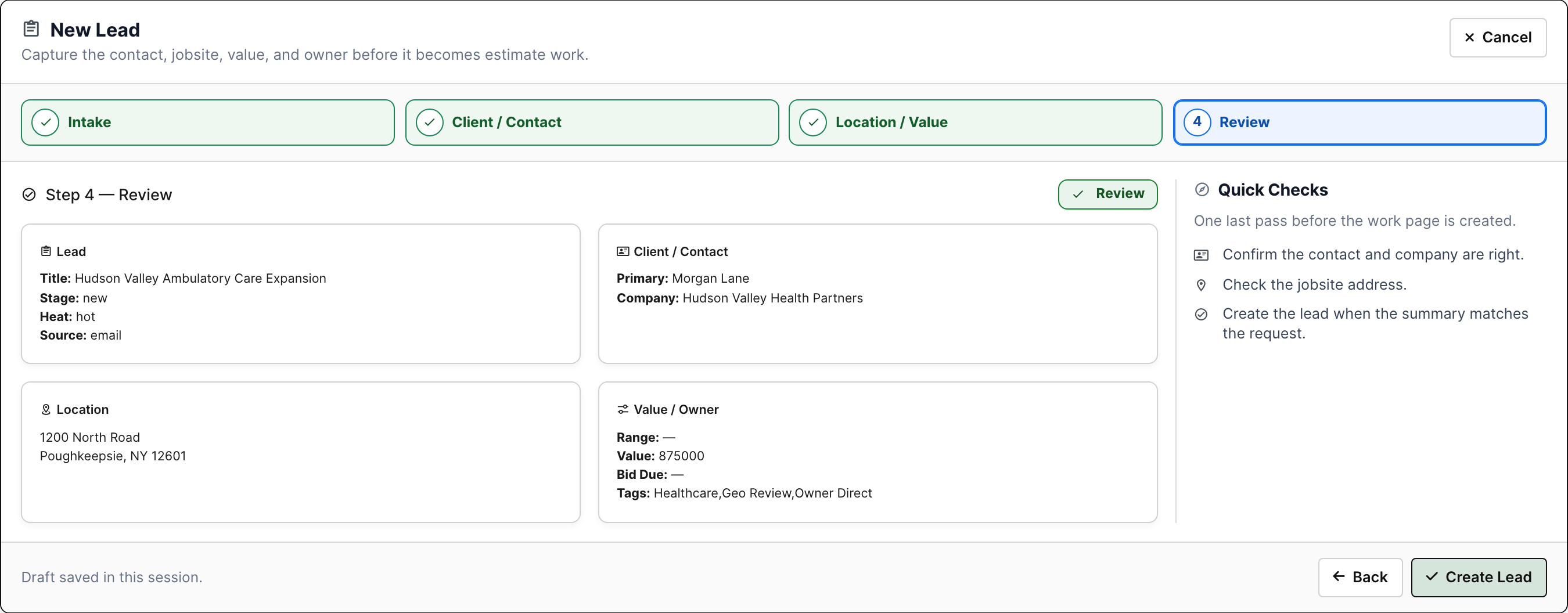Click Primary: Morgan Lane
The height and width of the screenshot is (613, 1568).
[682, 279]
